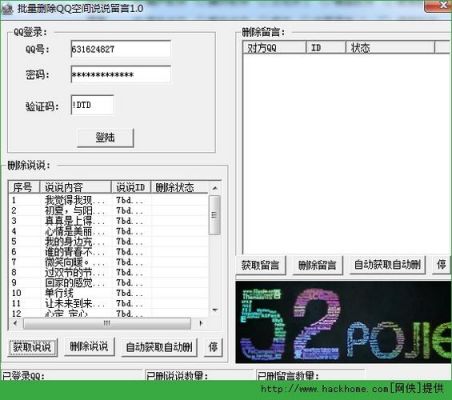Click the application icon in the title bar
The height and width of the screenshot is (400, 452).
pos(7,9)
